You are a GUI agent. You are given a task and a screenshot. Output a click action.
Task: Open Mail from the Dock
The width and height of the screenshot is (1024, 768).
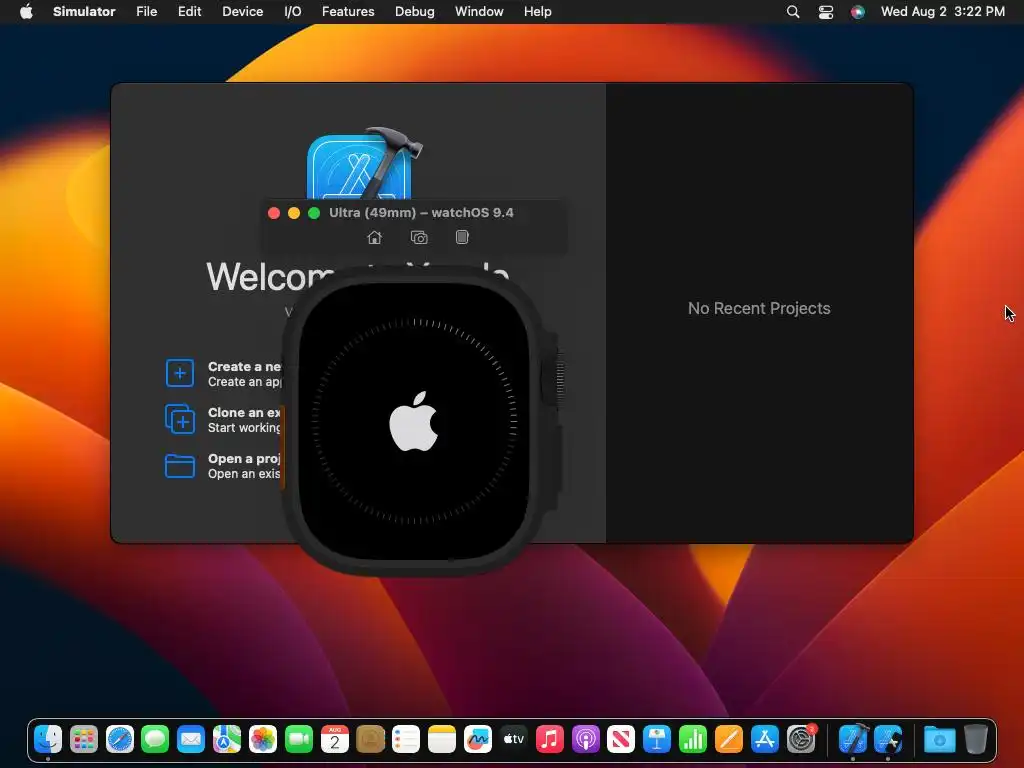(x=191, y=739)
